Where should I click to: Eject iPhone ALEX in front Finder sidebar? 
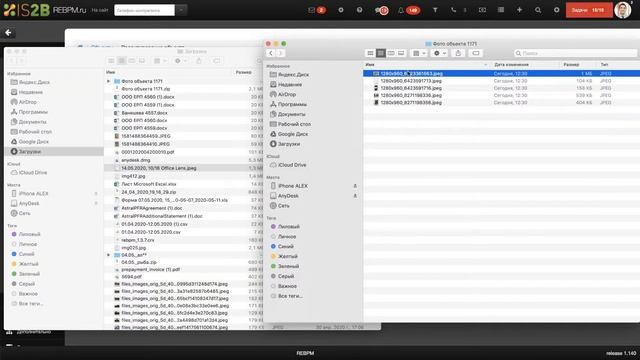[x=355, y=186]
